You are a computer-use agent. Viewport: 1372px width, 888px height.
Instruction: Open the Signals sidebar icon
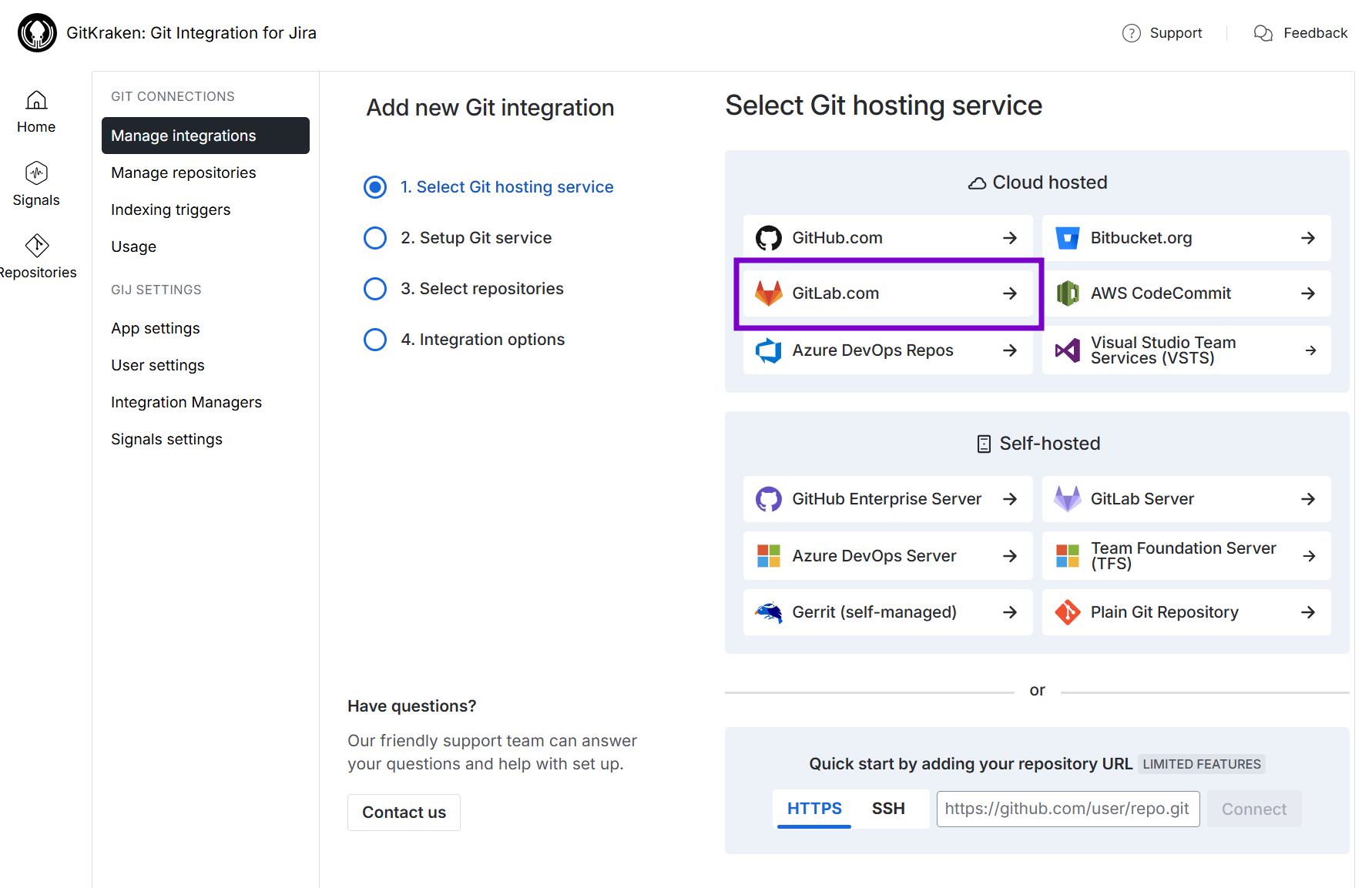click(36, 173)
